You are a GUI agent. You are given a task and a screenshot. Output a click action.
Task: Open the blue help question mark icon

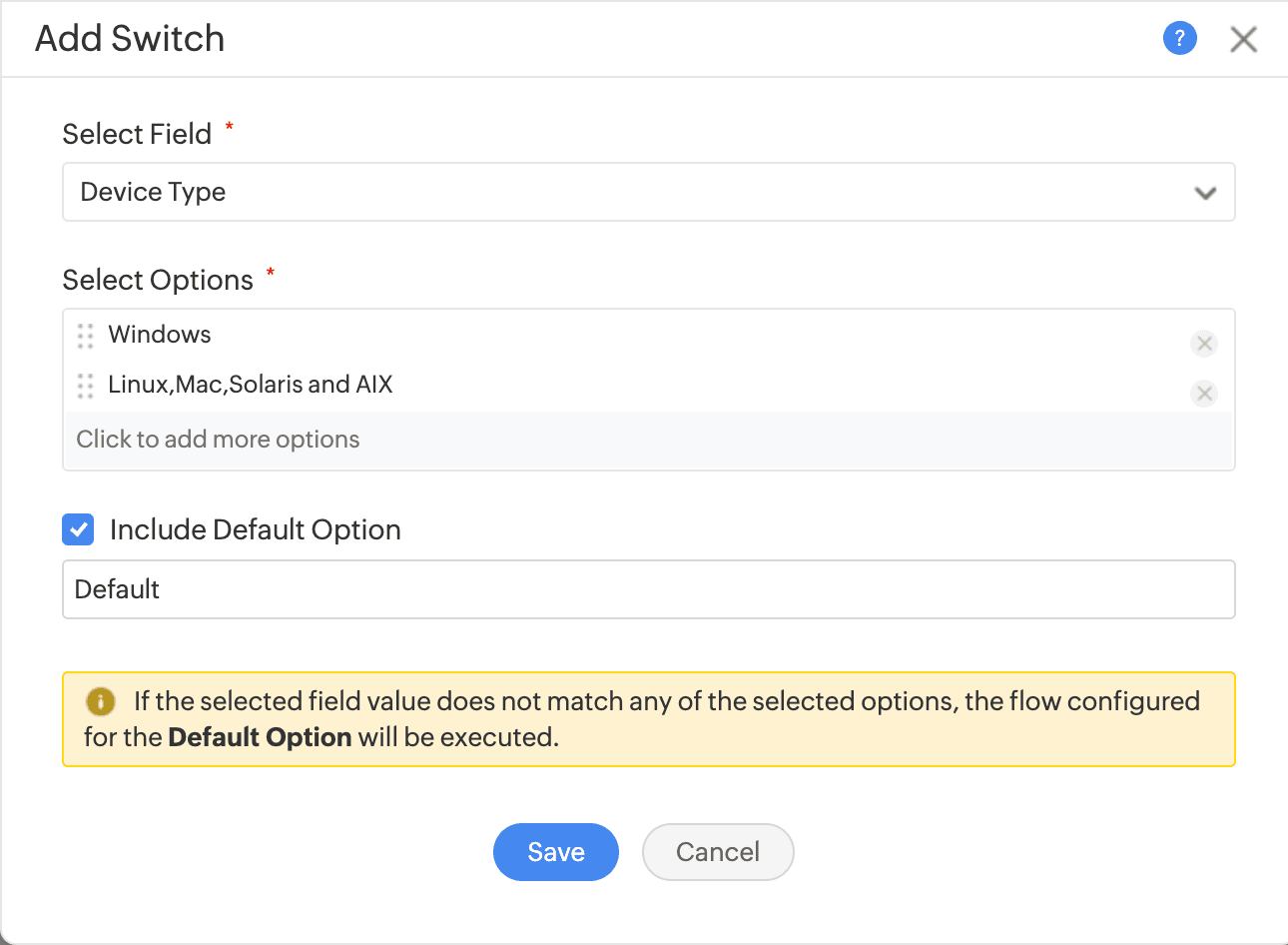click(1179, 39)
